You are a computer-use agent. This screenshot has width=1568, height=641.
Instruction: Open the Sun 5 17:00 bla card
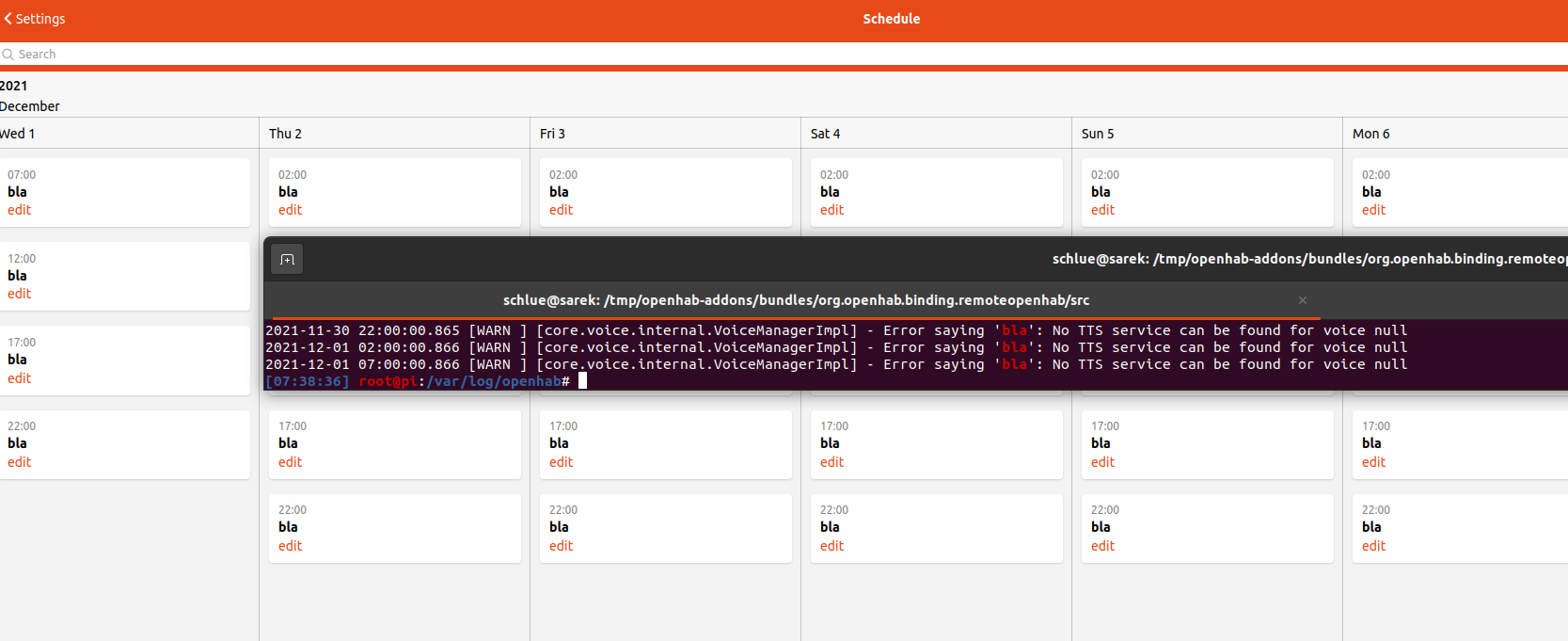1207,443
